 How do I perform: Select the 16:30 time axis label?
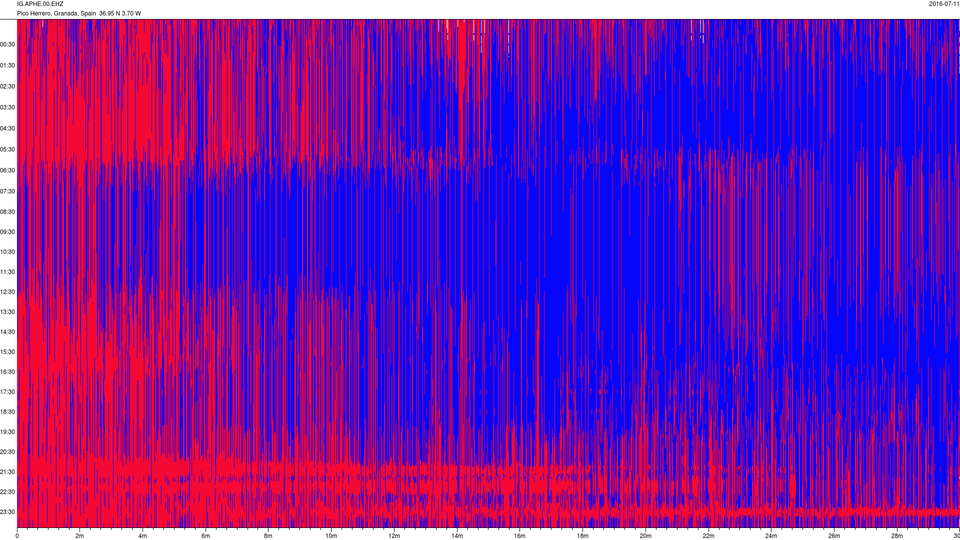(7, 372)
